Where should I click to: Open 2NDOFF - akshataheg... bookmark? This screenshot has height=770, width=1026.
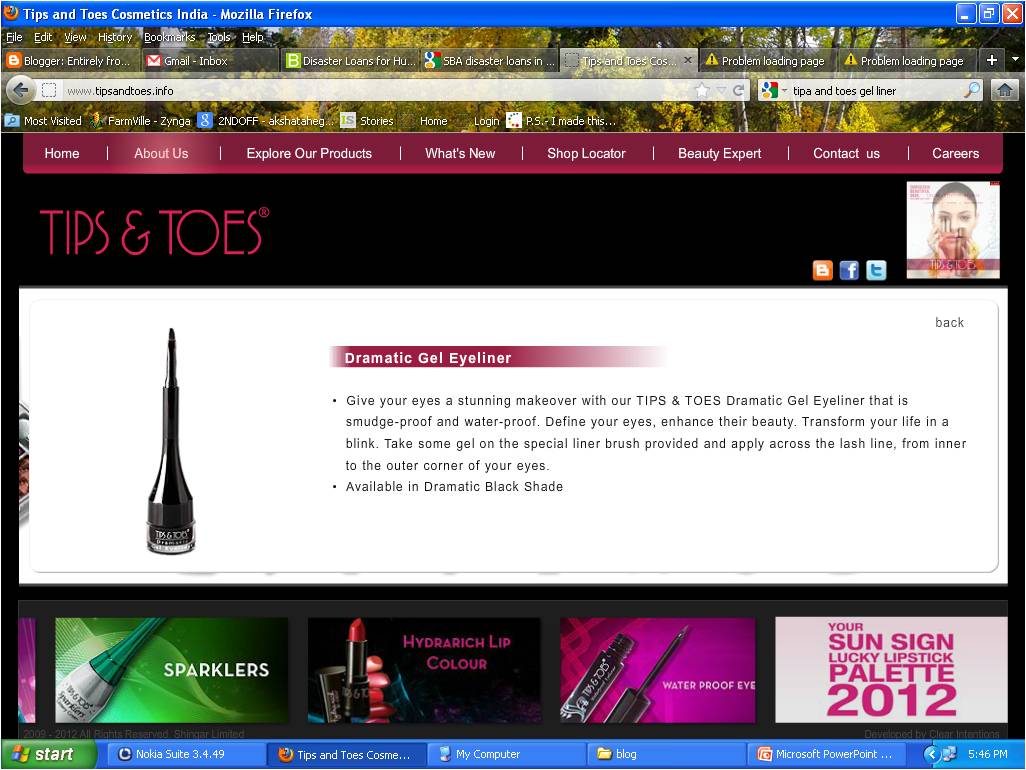pyautogui.click(x=265, y=120)
